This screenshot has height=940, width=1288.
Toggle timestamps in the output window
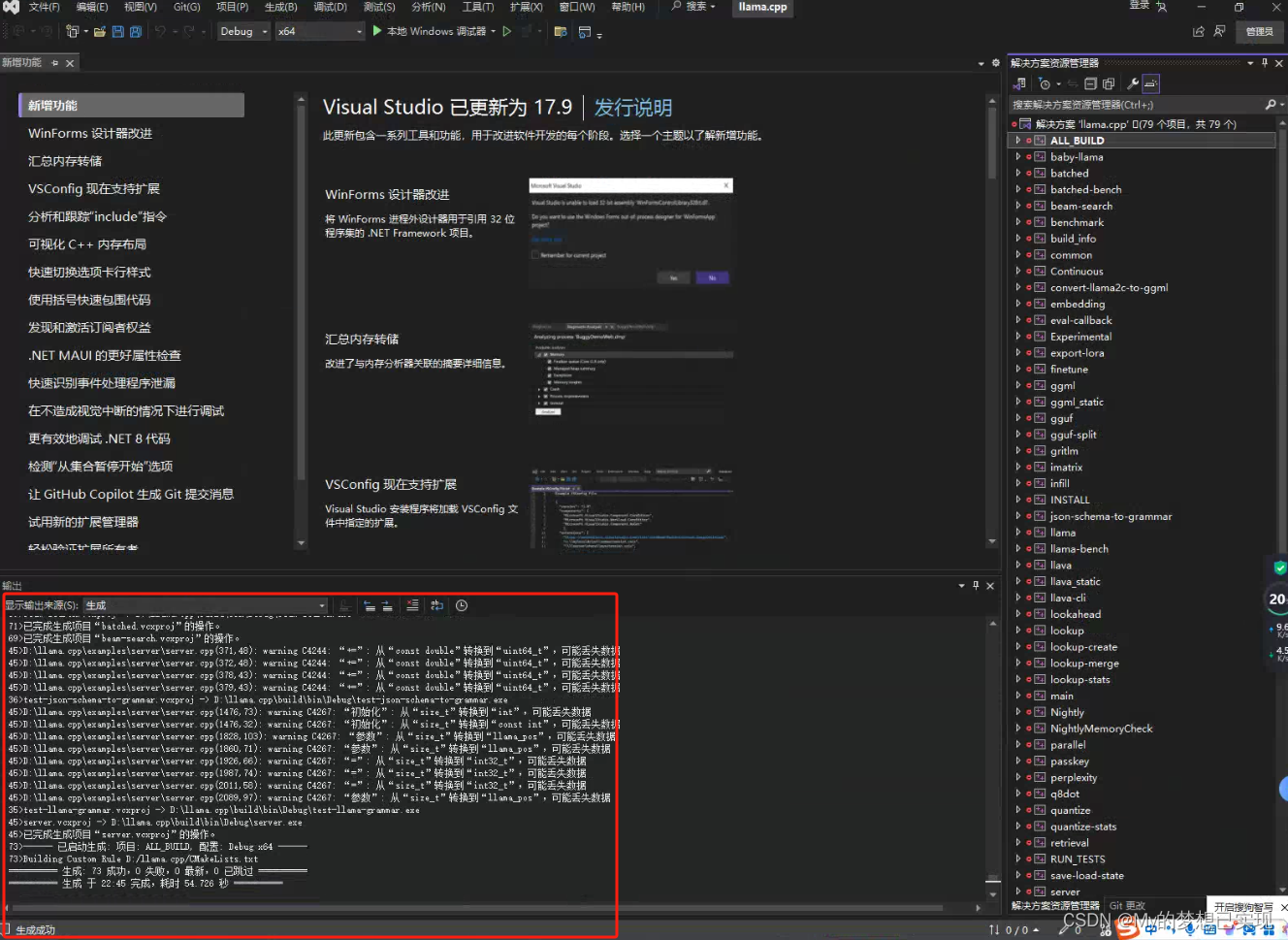coord(462,605)
